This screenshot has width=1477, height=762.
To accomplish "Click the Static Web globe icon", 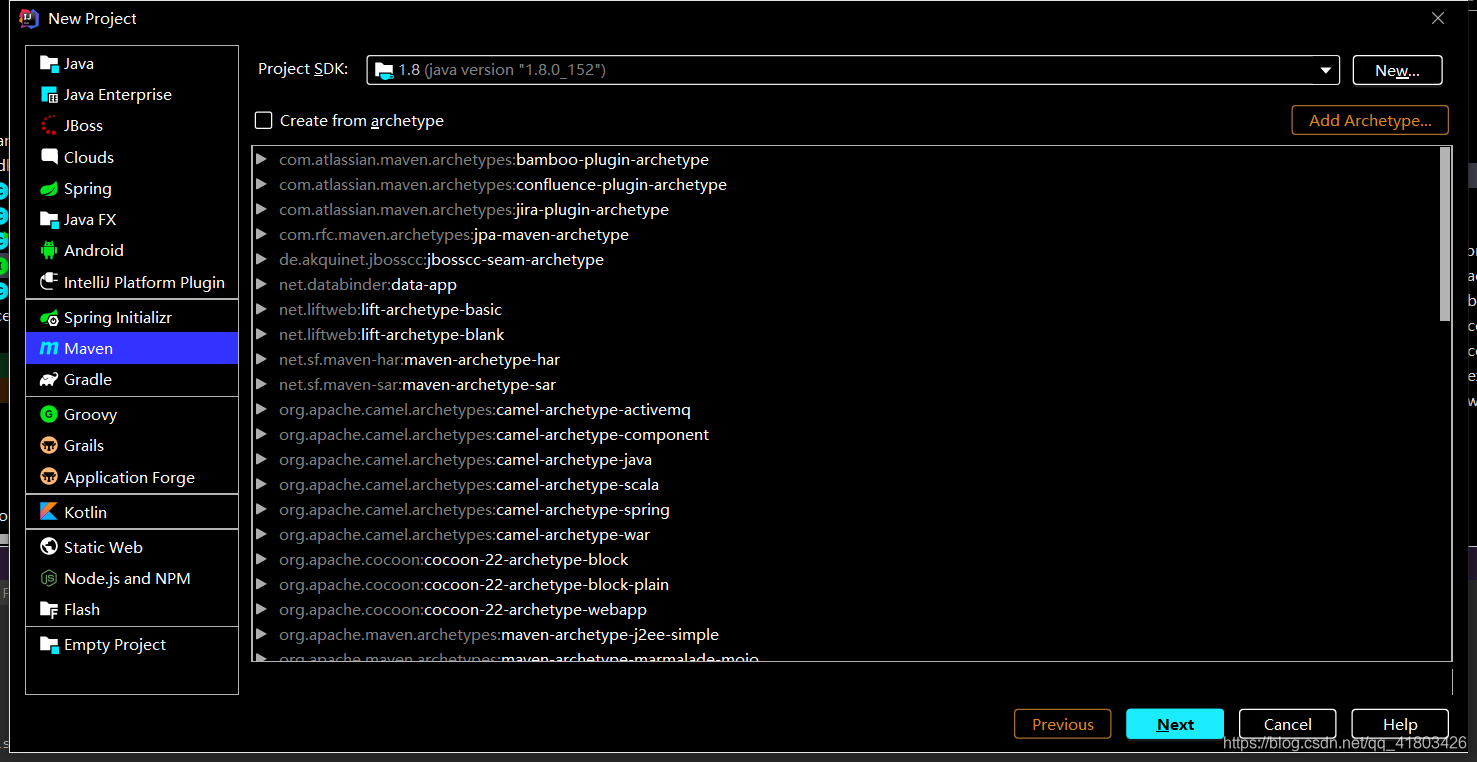I will 49,547.
